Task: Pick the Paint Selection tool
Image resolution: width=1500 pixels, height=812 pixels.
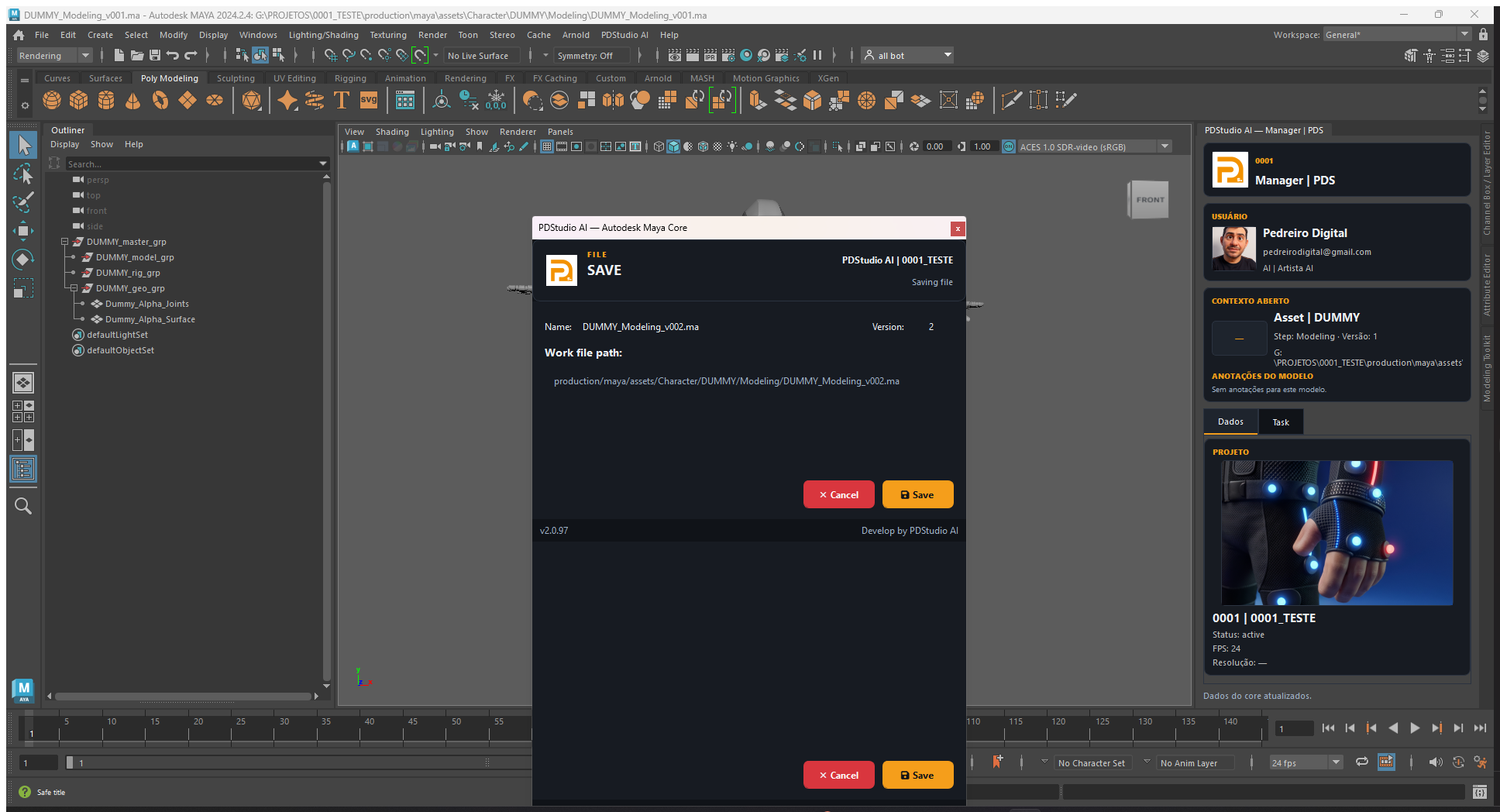Action: click(x=23, y=202)
